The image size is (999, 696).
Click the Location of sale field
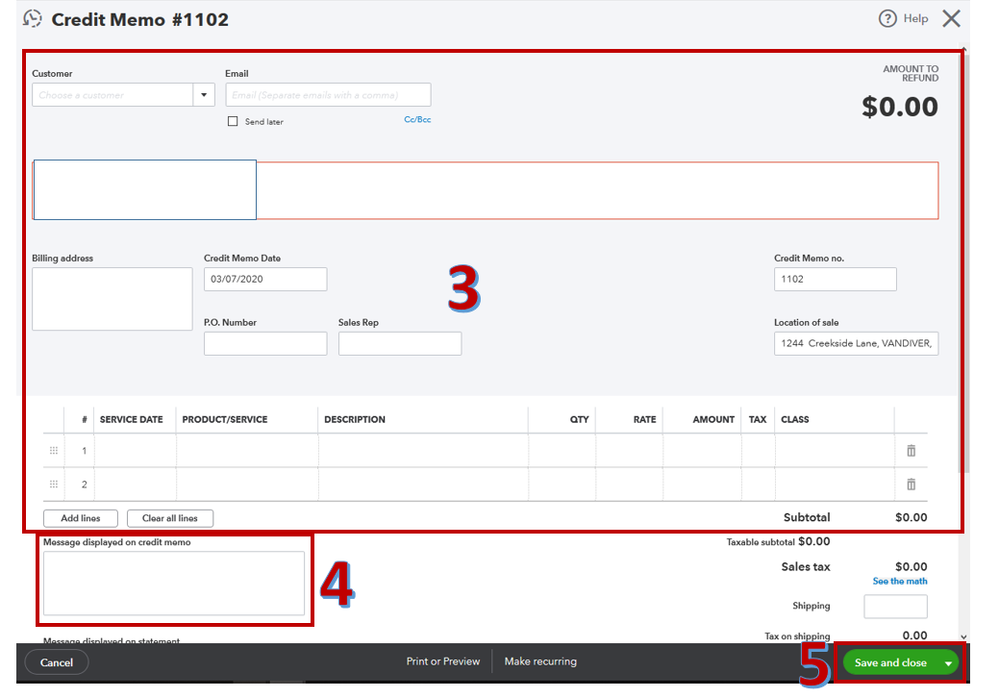[856, 344]
